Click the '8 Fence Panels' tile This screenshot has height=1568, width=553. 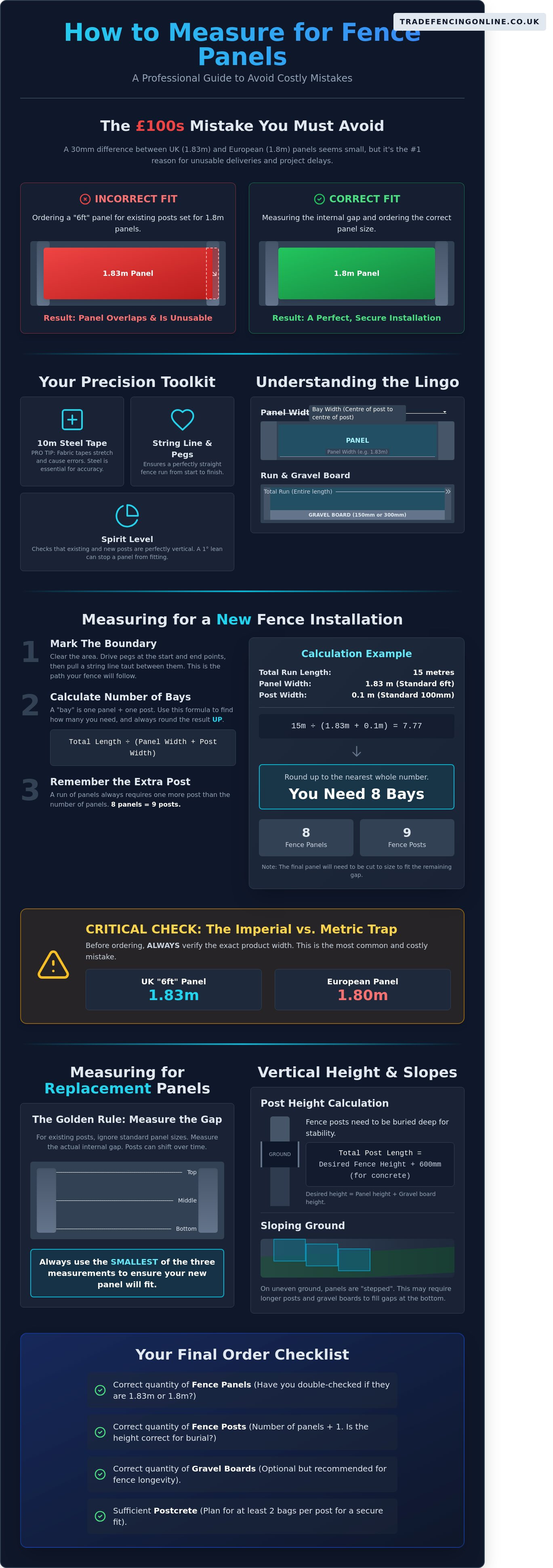pos(306,838)
